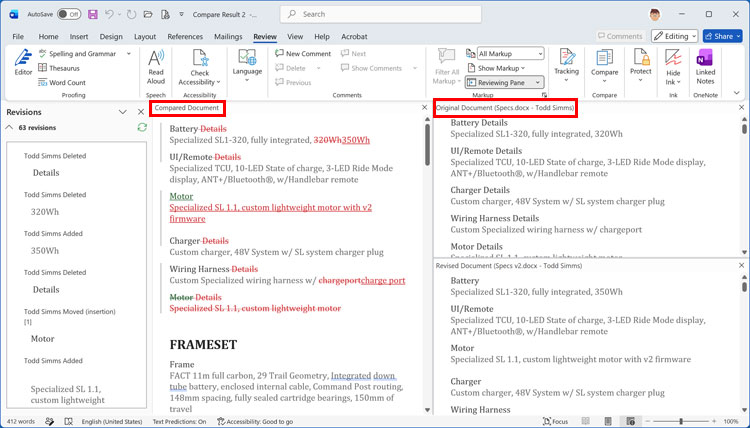Screen dimensions: 750x428
Task: Open the Language tool
Action: coord(247,65)
